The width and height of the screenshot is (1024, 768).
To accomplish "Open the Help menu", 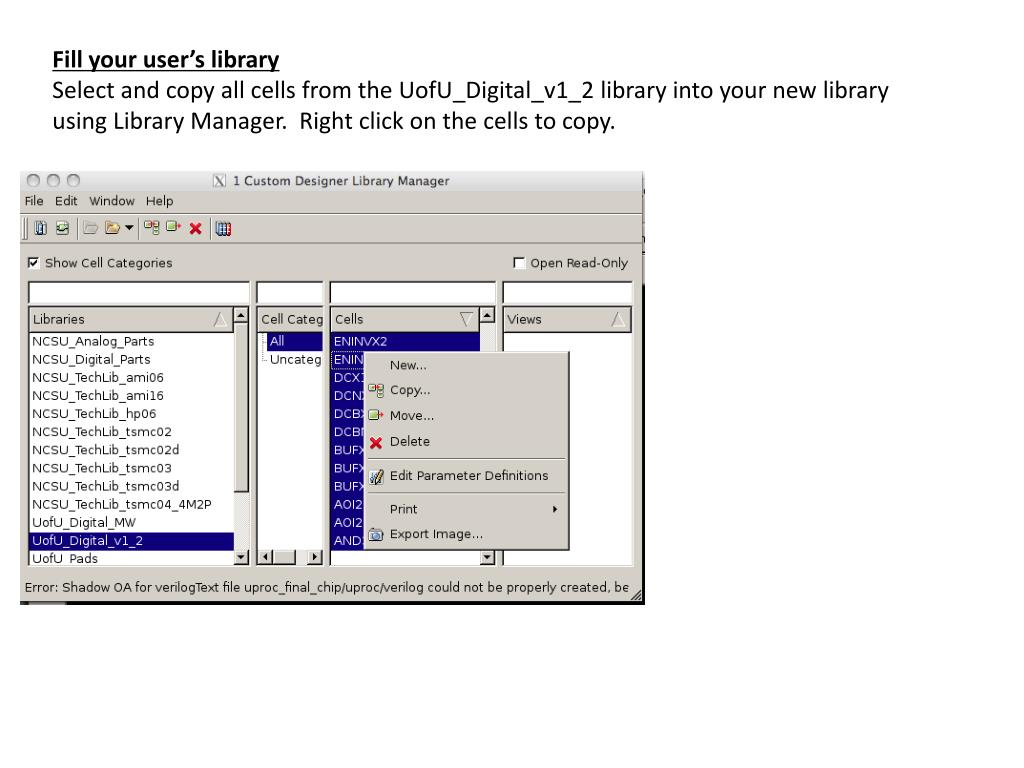I will pyautogui.click(x=159, y=201).
